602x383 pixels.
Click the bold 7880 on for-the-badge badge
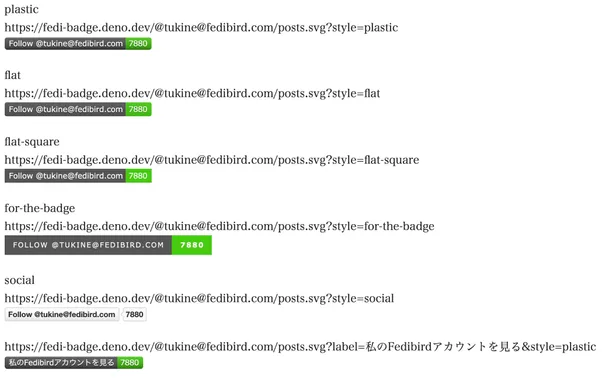(192, 245)
